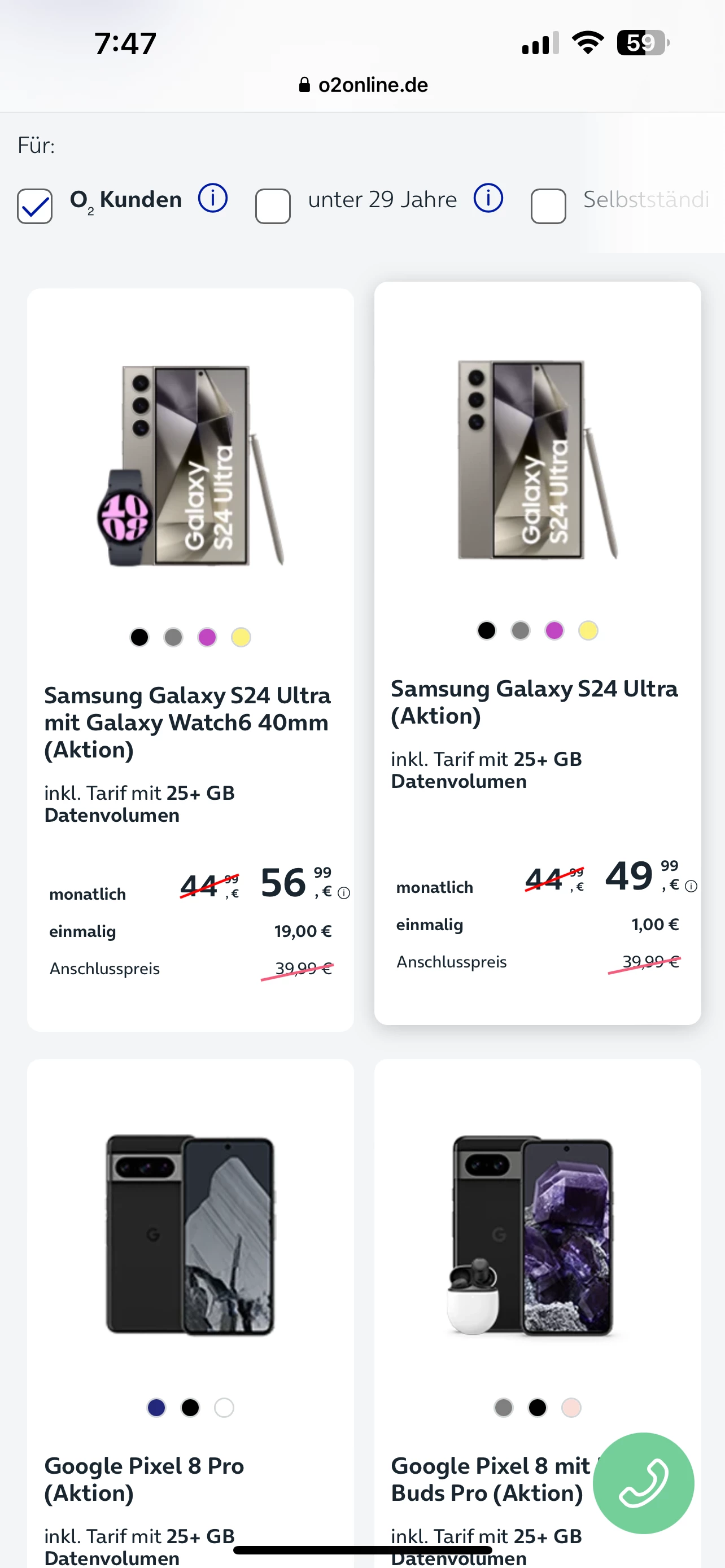Enable the unter 29 Jahre checkbox
The height and width of the screenshot is (1568, 725).
tap(273, 206)
